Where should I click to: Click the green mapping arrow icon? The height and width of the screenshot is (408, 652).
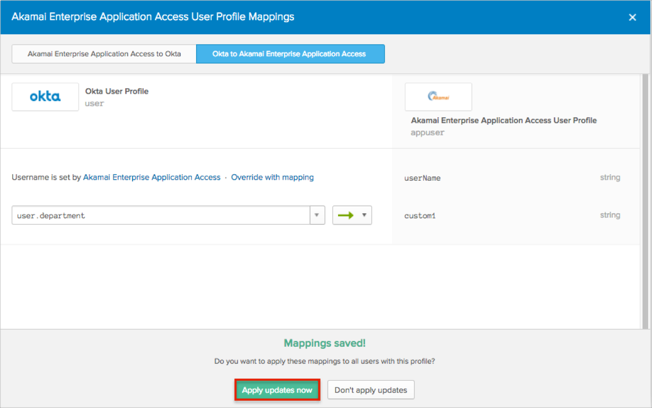point(344,215)
